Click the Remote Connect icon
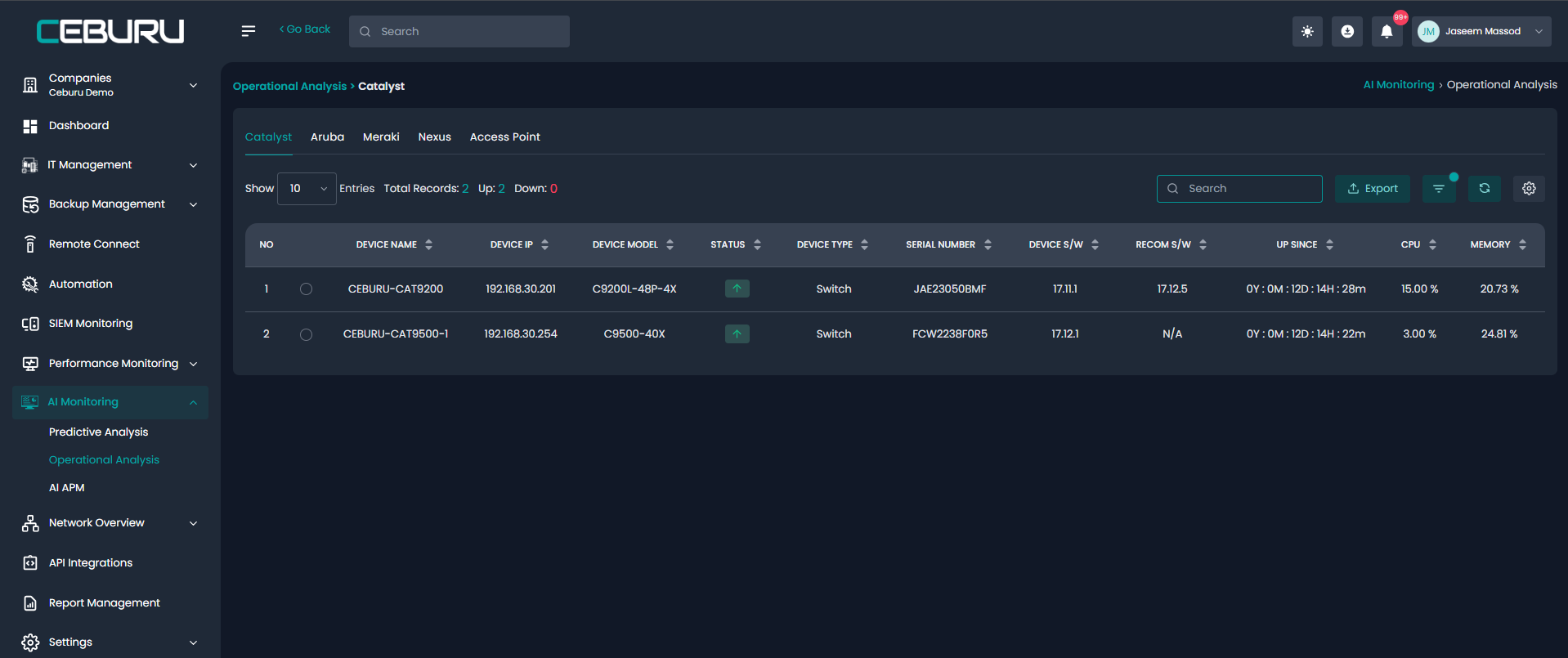 pos(30,244)
